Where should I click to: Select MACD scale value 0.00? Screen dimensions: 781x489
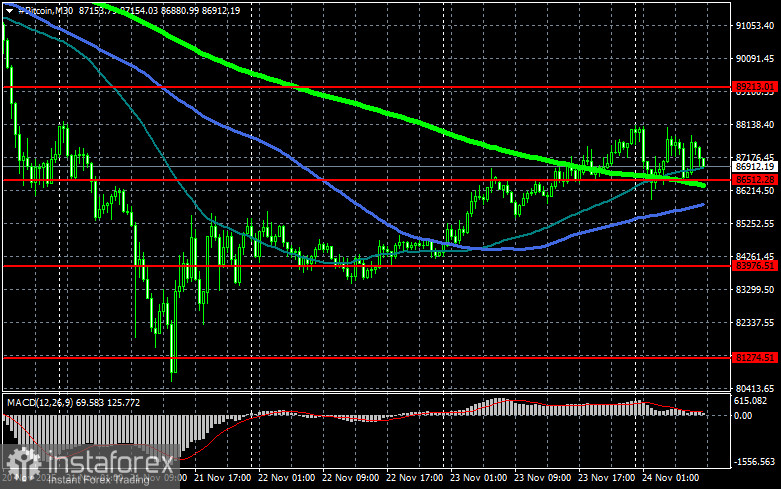[743, 416]
